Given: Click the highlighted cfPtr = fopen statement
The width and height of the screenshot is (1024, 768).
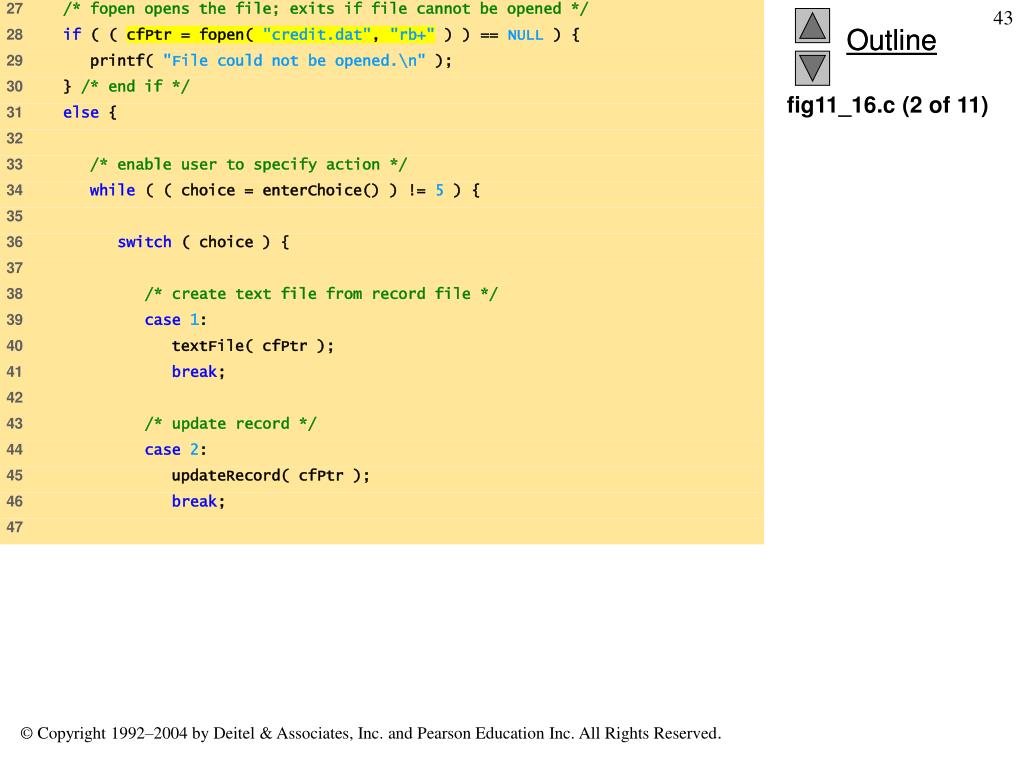Looking at the screenshot, I should pos(280,35).
